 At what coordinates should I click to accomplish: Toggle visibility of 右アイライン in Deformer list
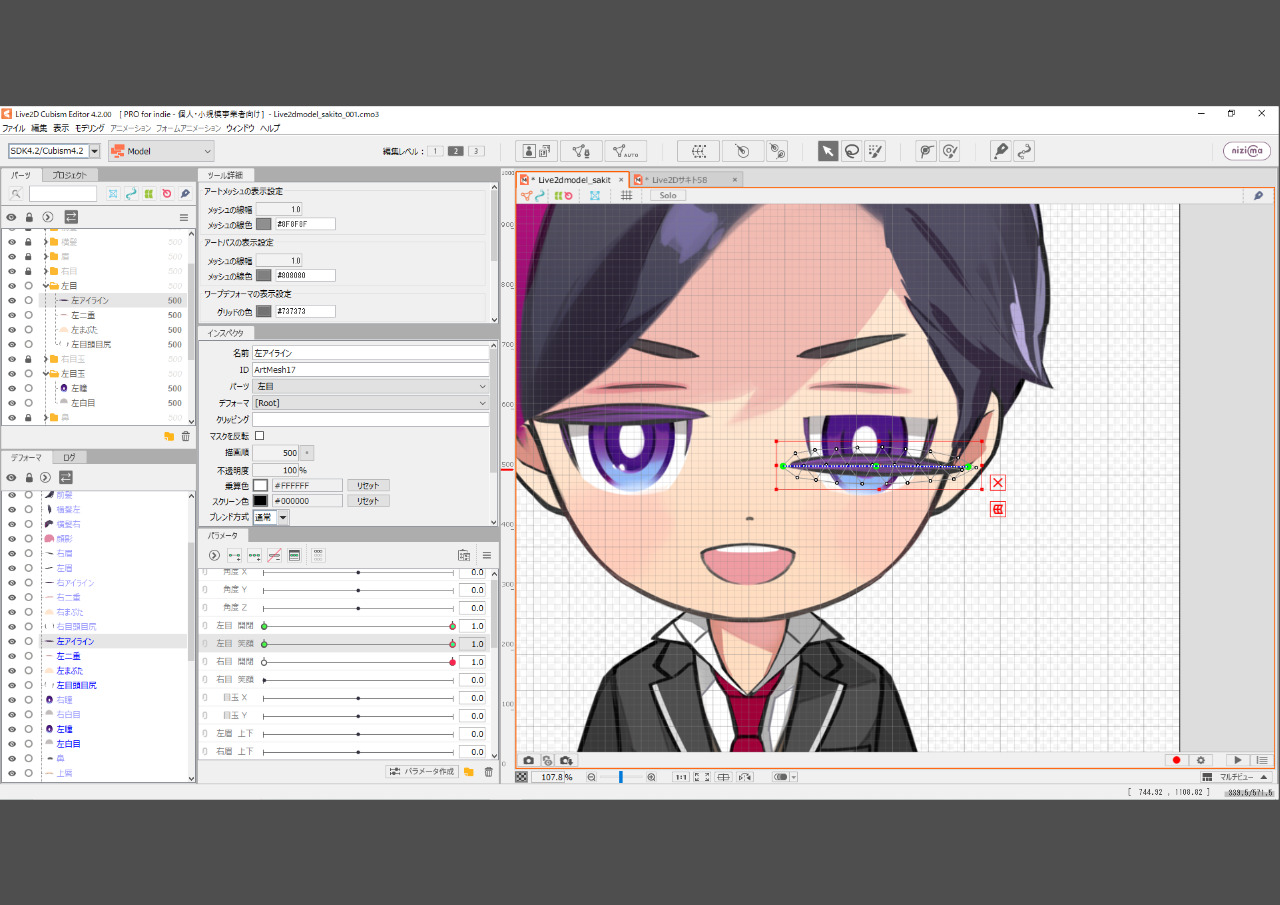(x=12, y=582)
